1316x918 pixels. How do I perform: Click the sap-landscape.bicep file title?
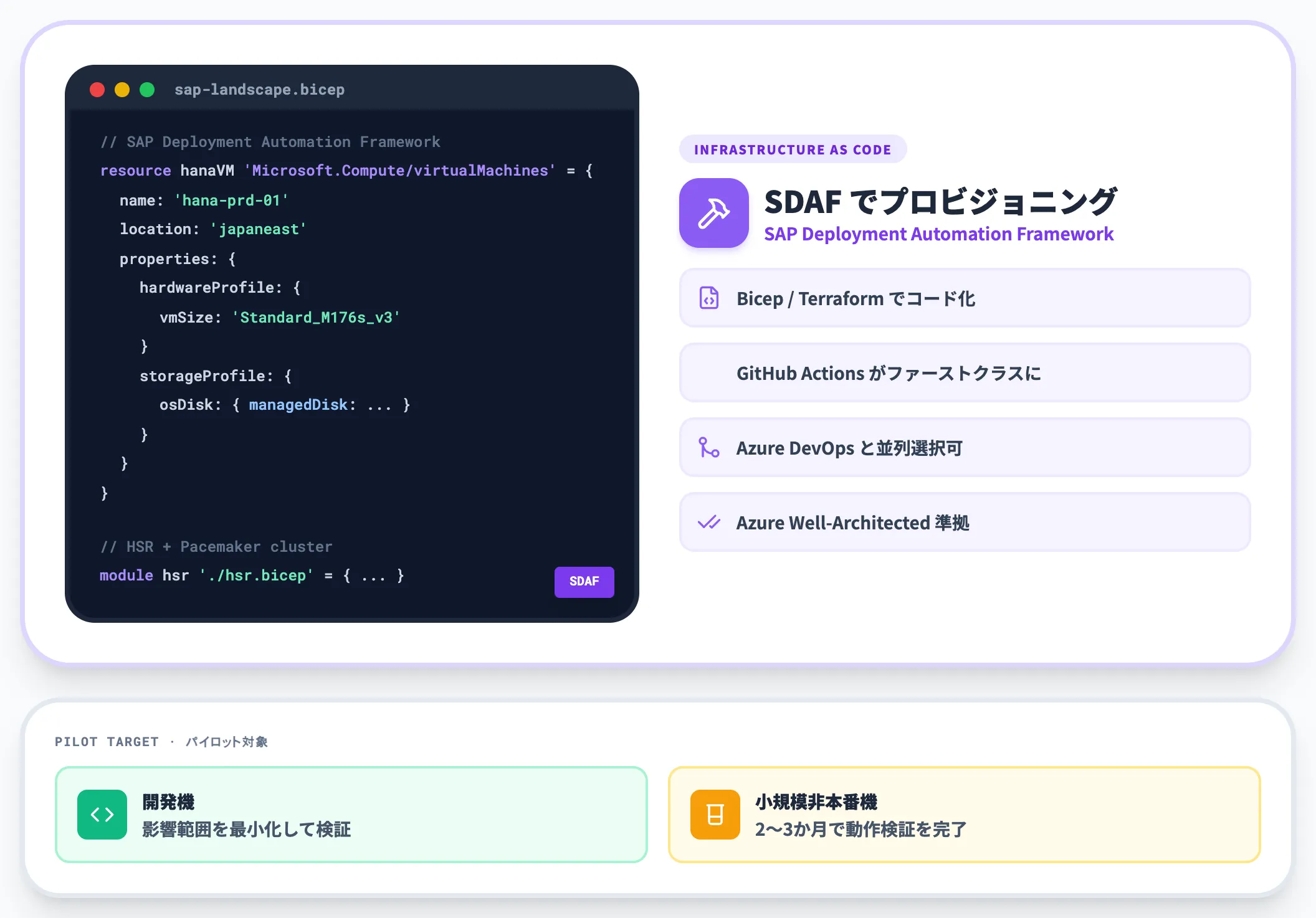coord(259,90)
